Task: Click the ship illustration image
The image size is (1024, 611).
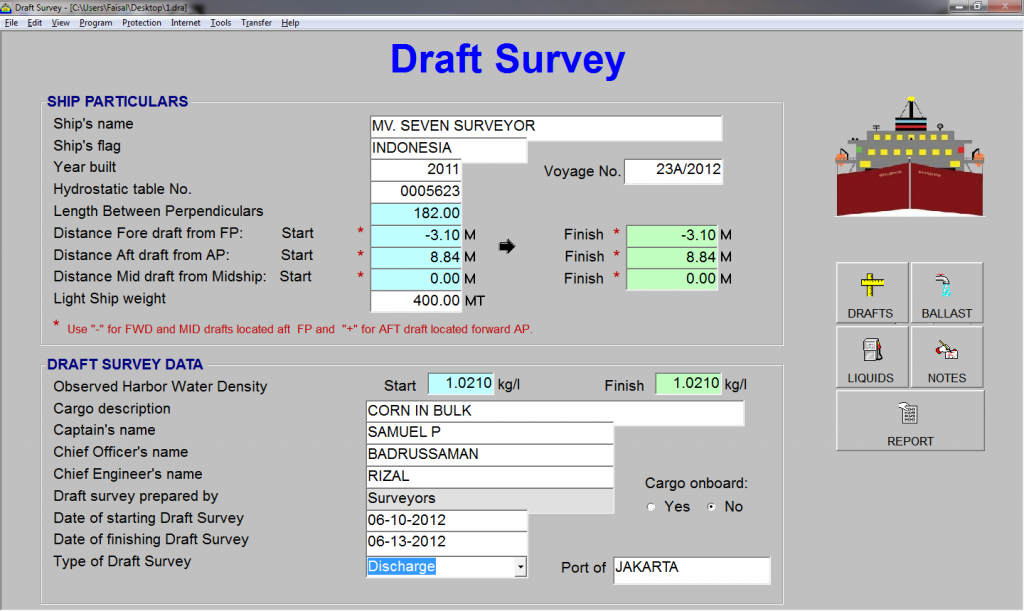Action: point(910,158)
